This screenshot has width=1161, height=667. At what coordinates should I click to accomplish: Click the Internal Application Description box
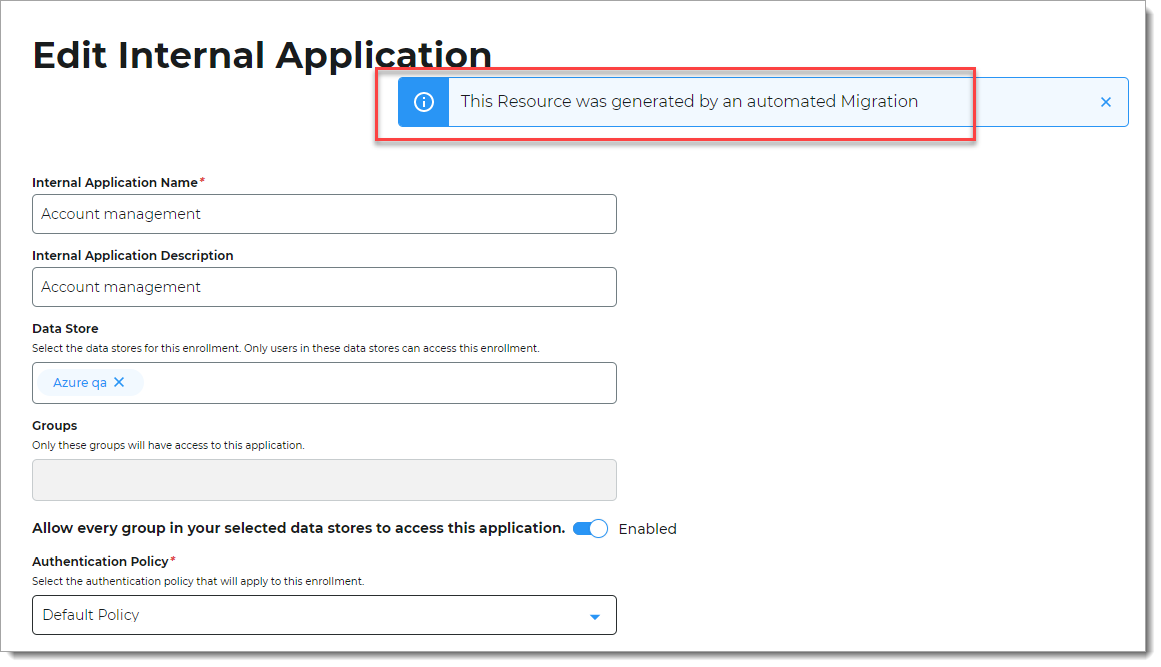click(324, 287)
